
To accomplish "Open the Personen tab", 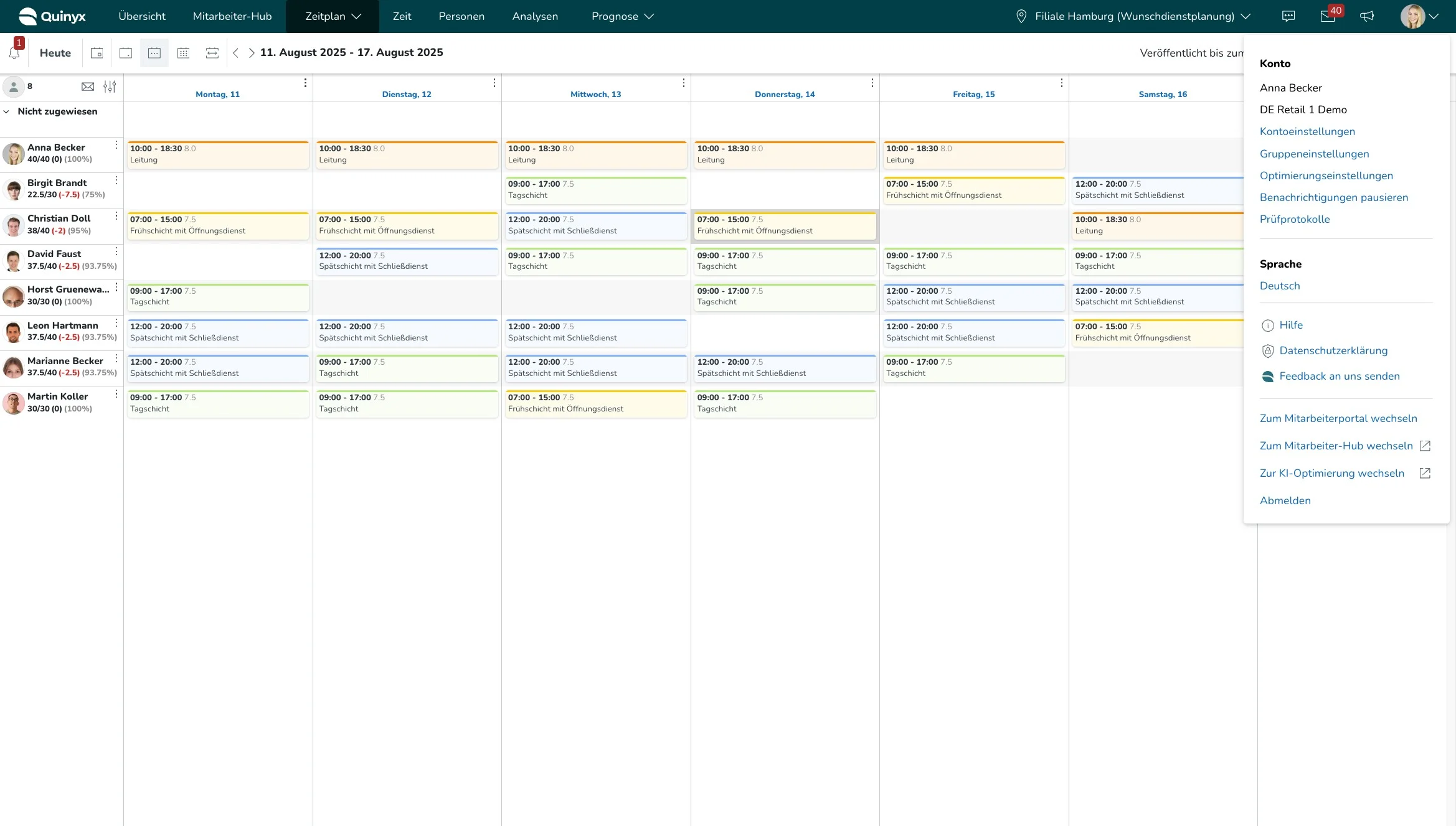I will pyautogui.click(x=461, y=16).
